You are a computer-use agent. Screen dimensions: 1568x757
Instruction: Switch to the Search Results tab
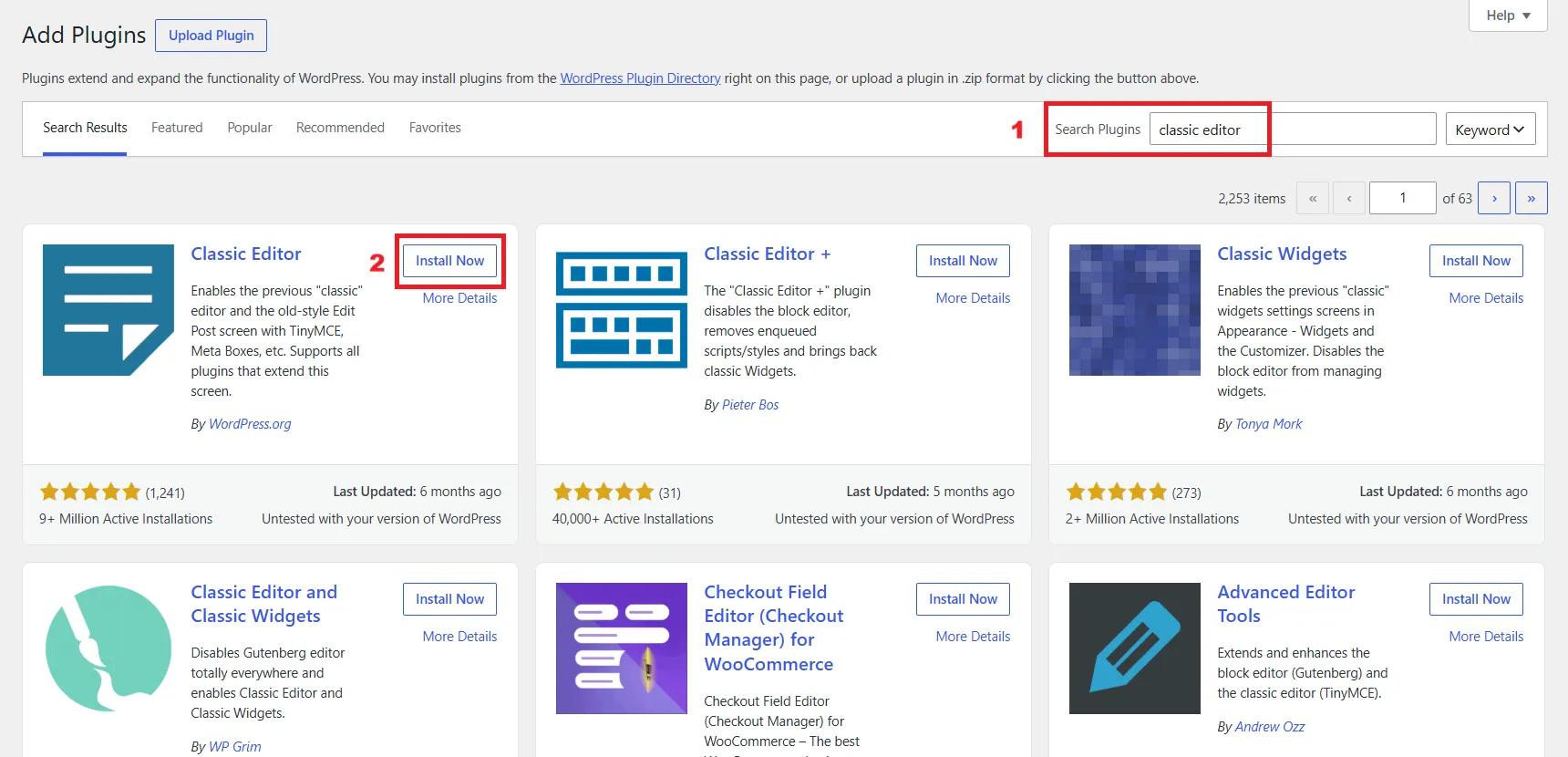85,128
